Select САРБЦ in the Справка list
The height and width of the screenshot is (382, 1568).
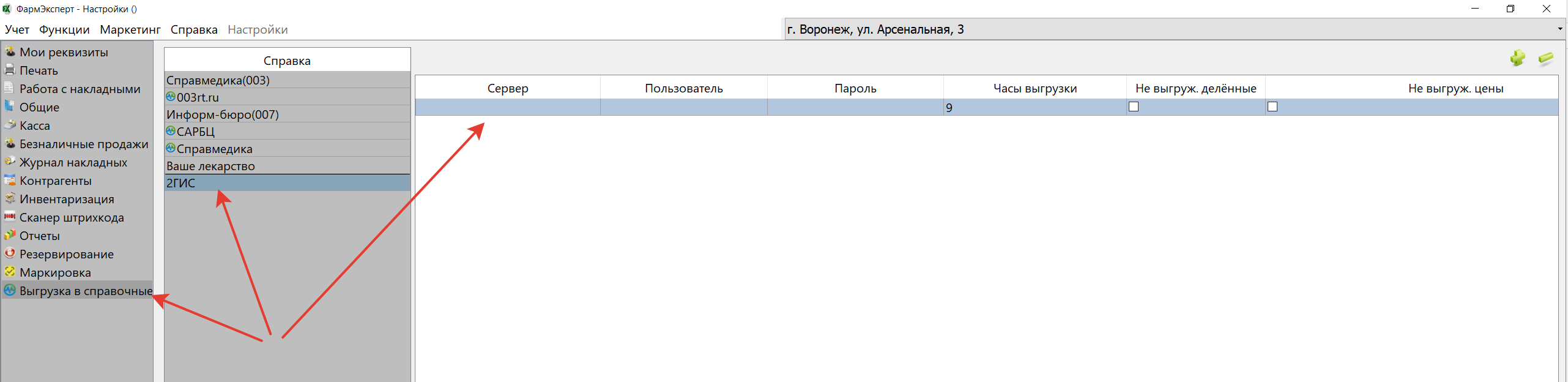tap(195, 132)
